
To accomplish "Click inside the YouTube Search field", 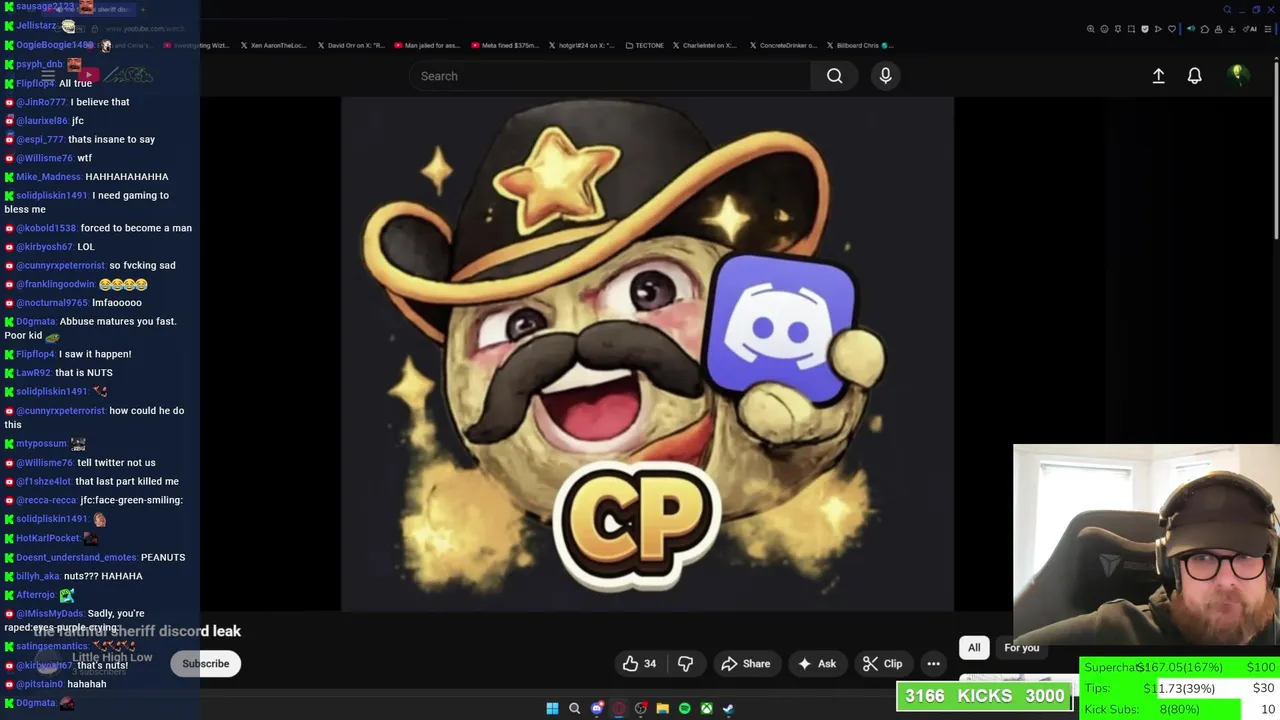I will [x=610, y=76].
